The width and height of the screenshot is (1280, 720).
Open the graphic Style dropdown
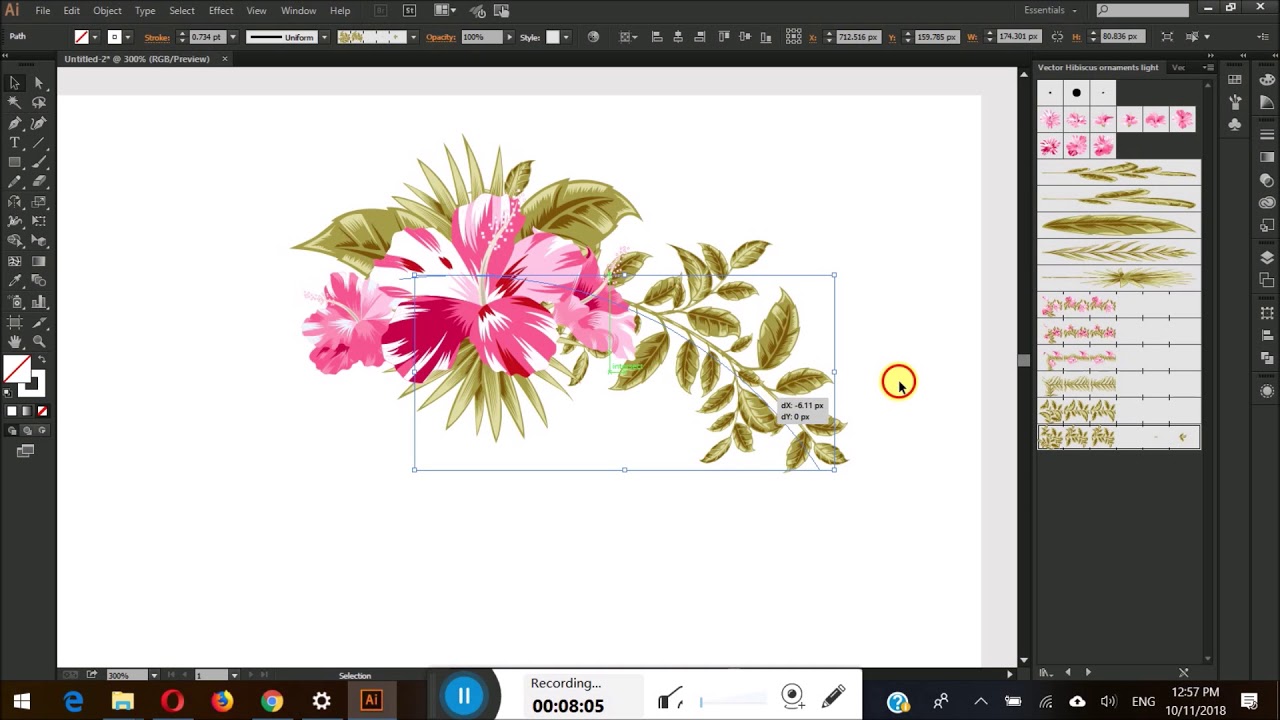(x=566, y=37)
